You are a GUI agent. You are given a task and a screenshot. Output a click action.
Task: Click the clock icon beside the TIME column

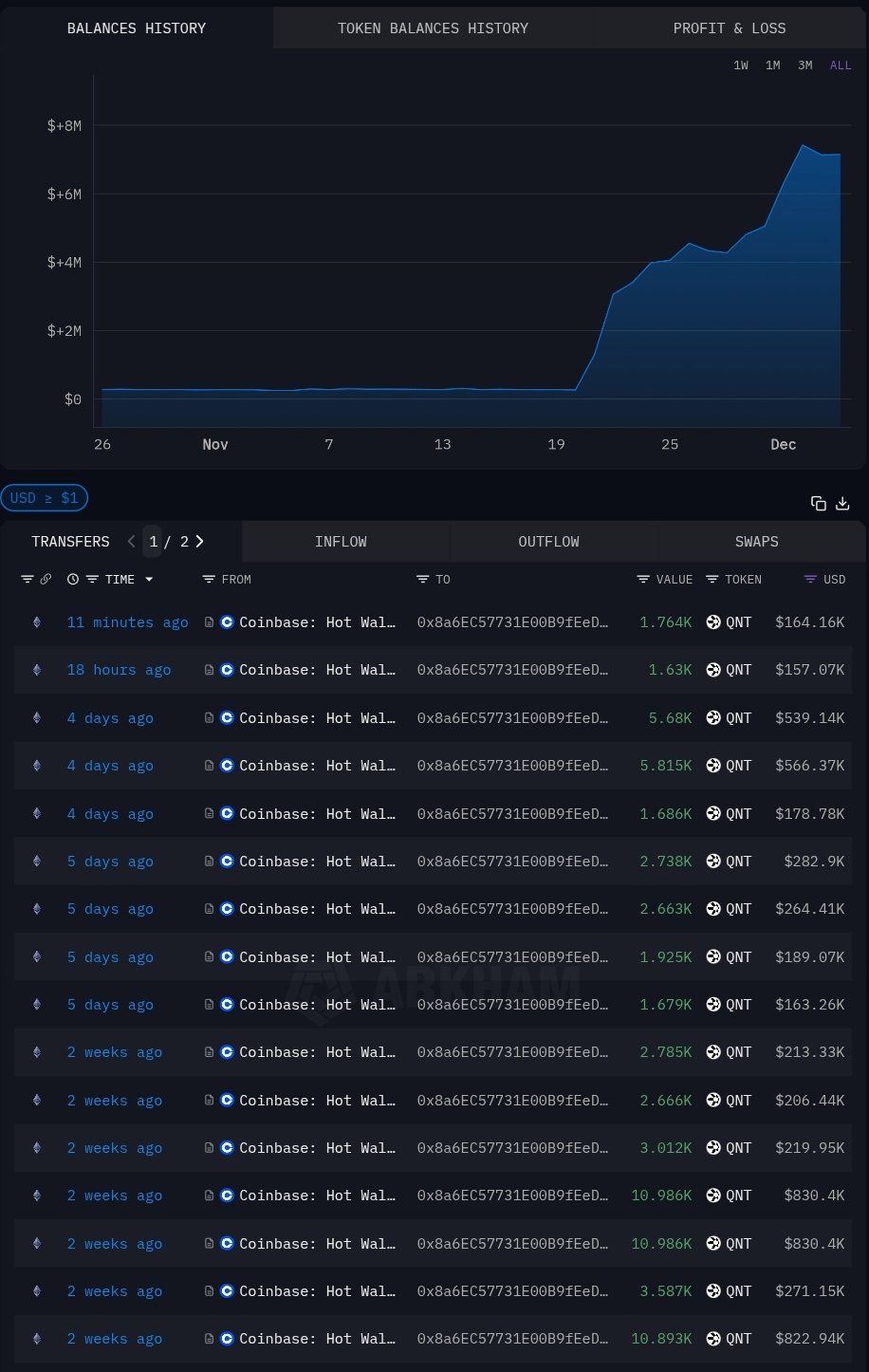73,580
